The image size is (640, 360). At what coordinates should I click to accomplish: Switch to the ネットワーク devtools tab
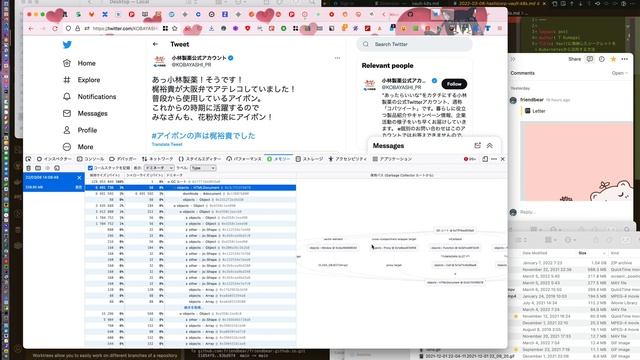click(158, 159)
